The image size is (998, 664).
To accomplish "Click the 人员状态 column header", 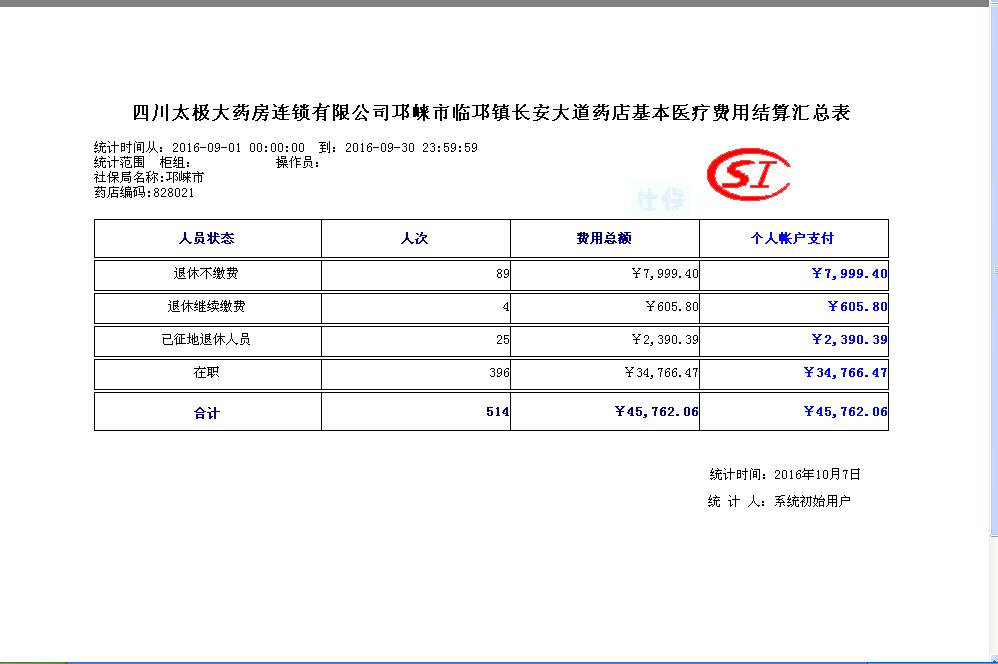I will click(x=207, y=238).
